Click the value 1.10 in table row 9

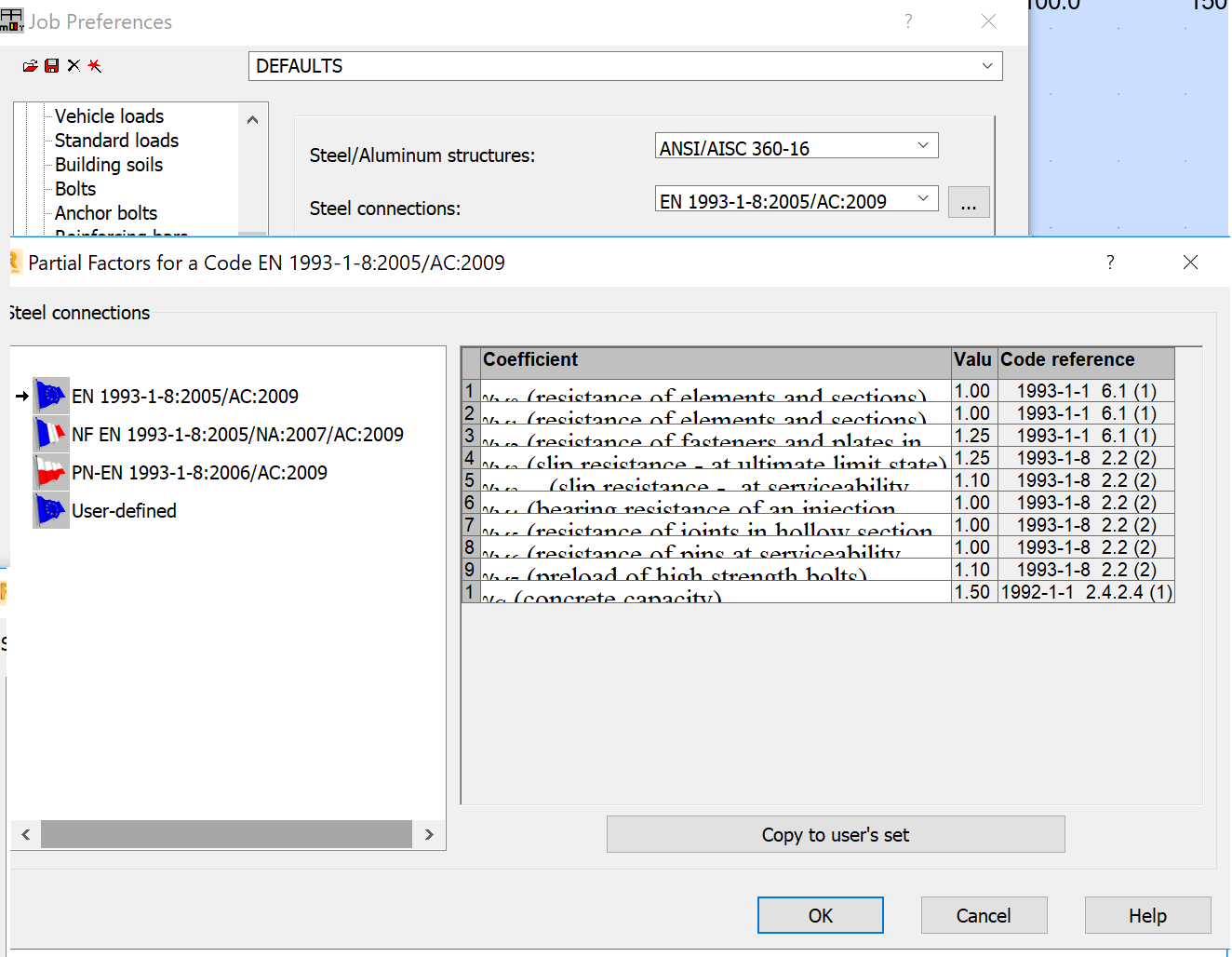pos(974,570)
